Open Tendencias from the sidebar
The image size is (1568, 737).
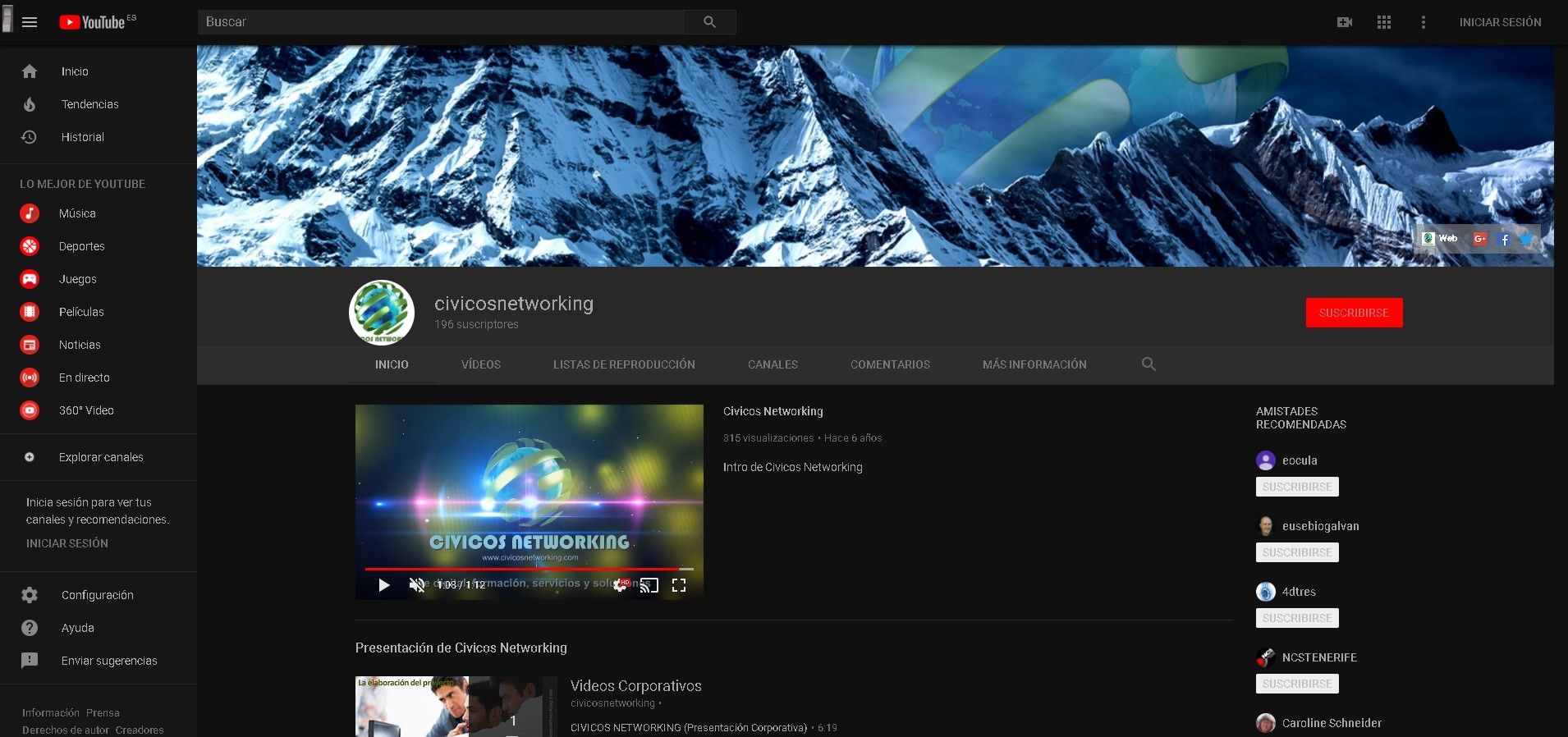click(99, 104)
